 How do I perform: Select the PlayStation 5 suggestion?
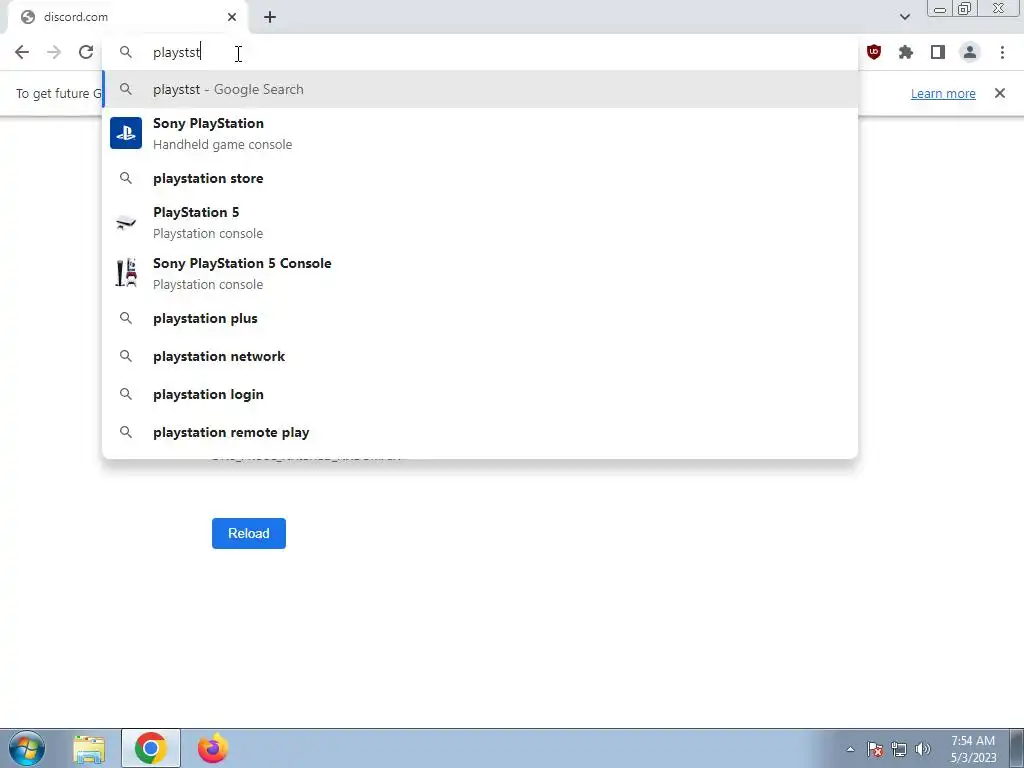point(480,223)
